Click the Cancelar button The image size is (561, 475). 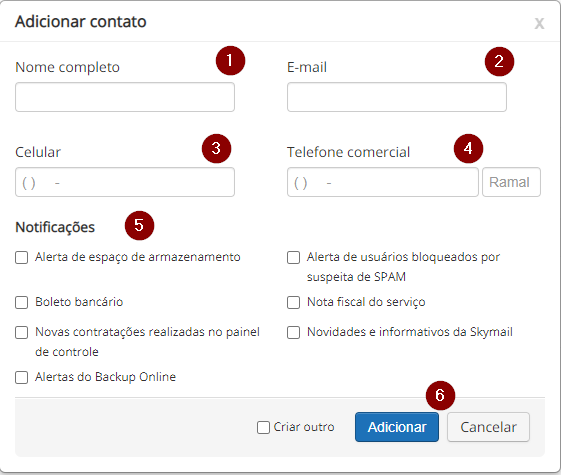(488, 427)
